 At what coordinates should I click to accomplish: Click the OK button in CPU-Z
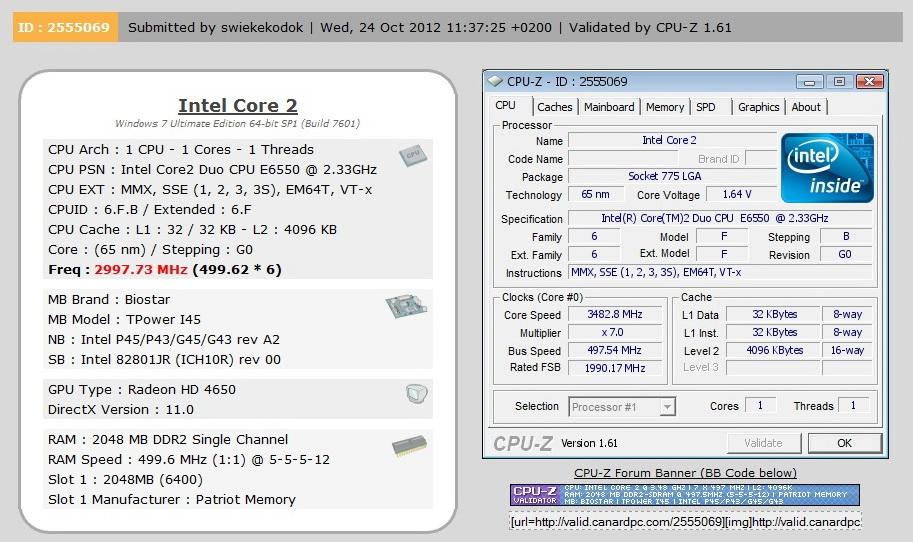pos(844,443)
